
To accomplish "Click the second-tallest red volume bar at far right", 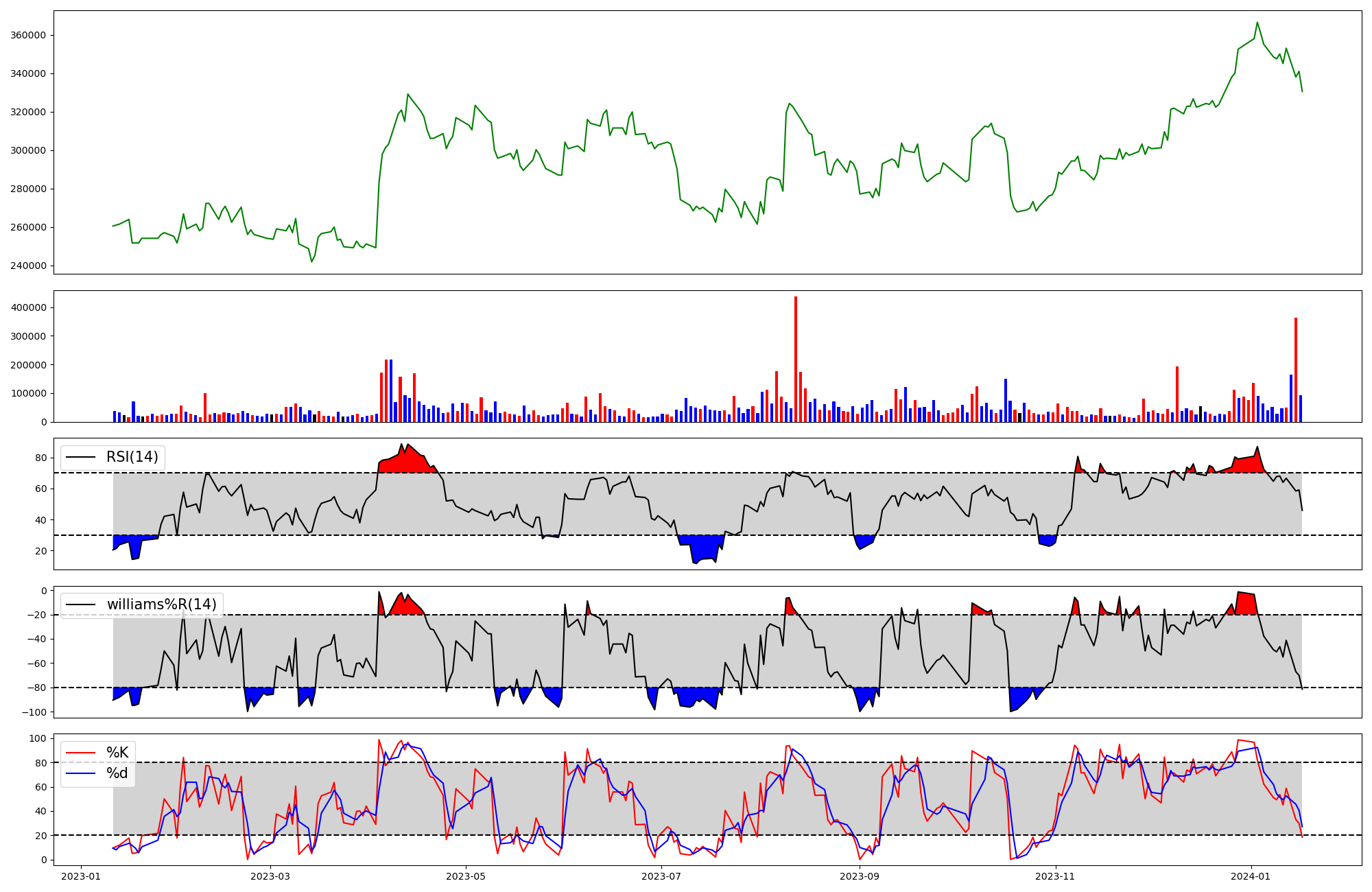I will 1296,369.
